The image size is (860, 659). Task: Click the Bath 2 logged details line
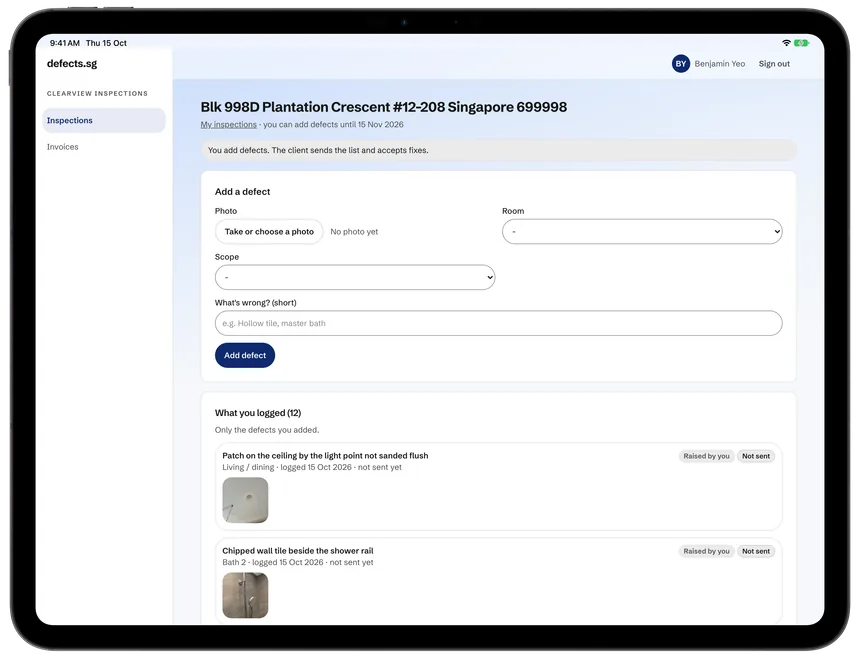(x=297, y=562)
